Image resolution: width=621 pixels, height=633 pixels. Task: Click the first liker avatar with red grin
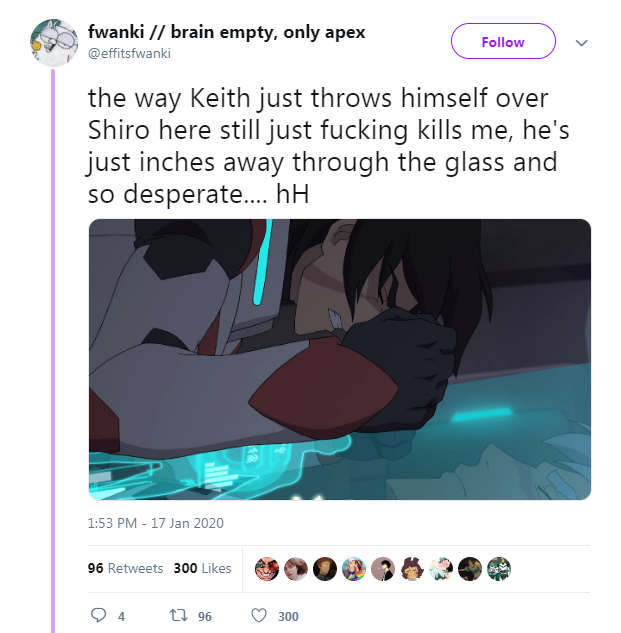266,569
